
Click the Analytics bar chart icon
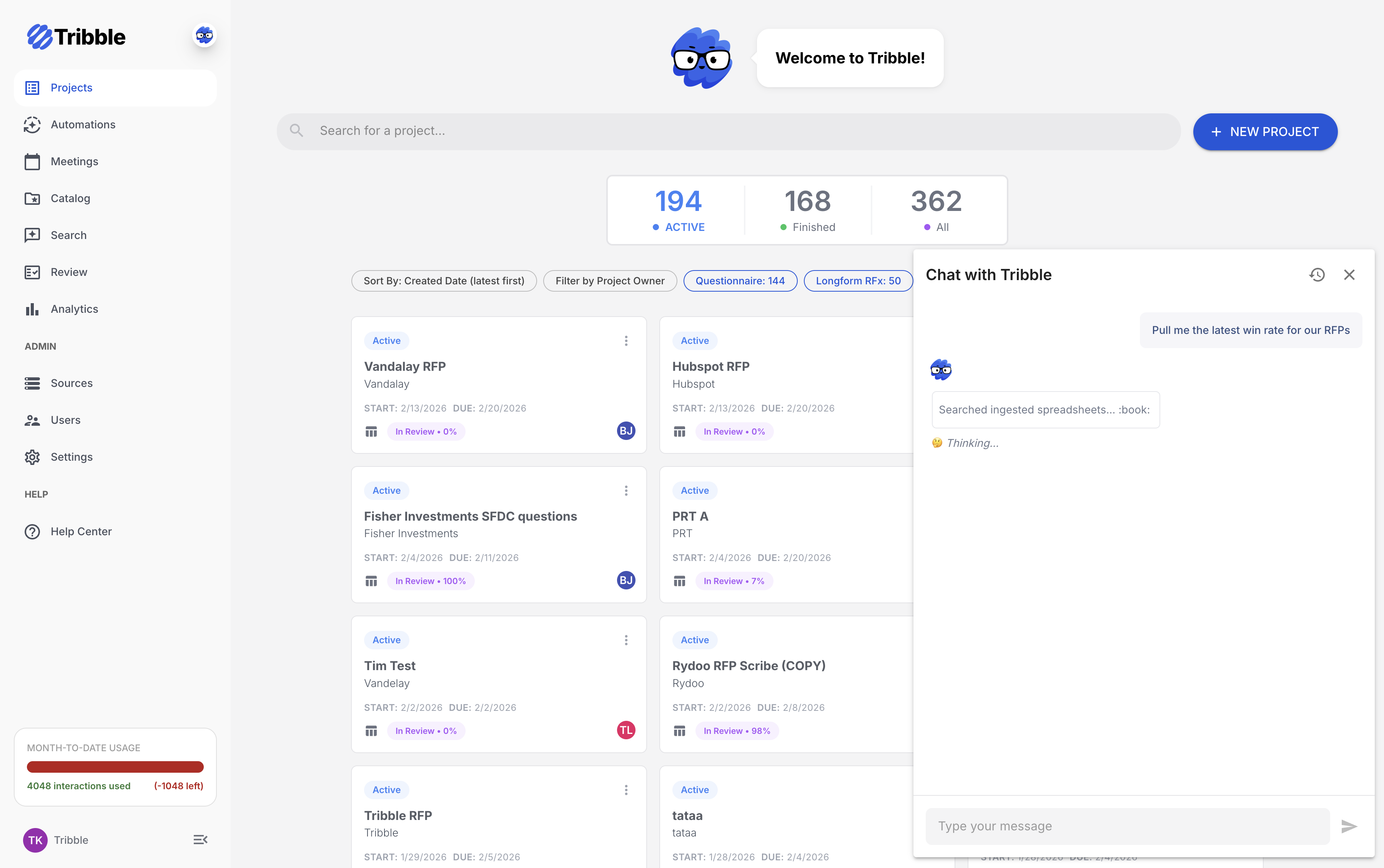(x=32, y=309)
